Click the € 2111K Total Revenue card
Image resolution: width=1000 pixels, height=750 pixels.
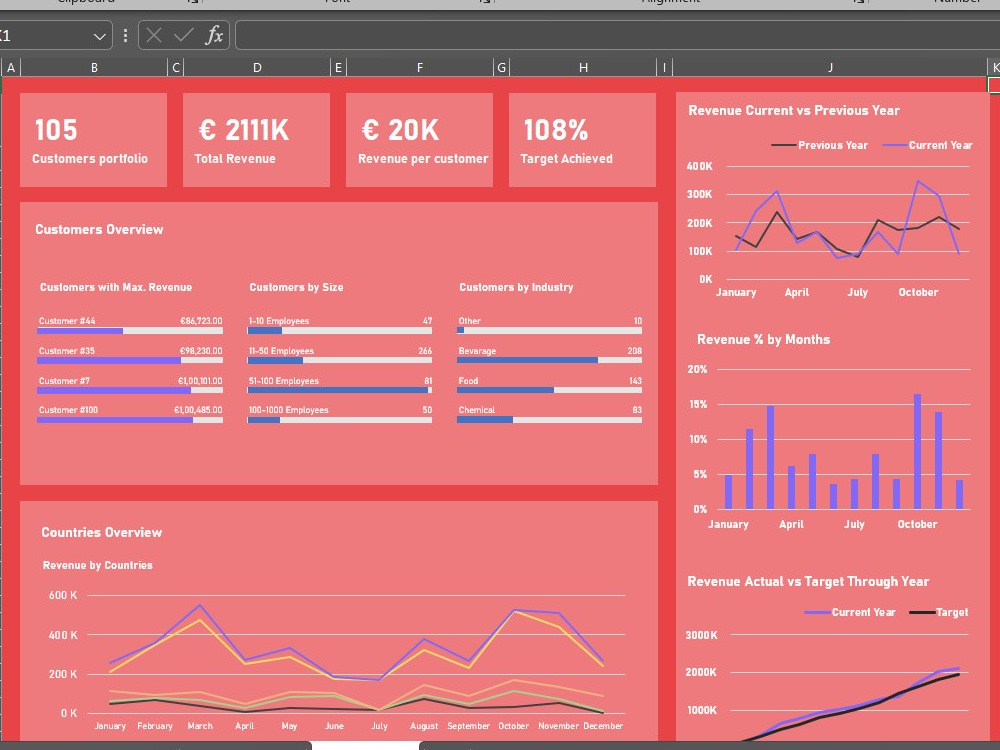(256, 140)
